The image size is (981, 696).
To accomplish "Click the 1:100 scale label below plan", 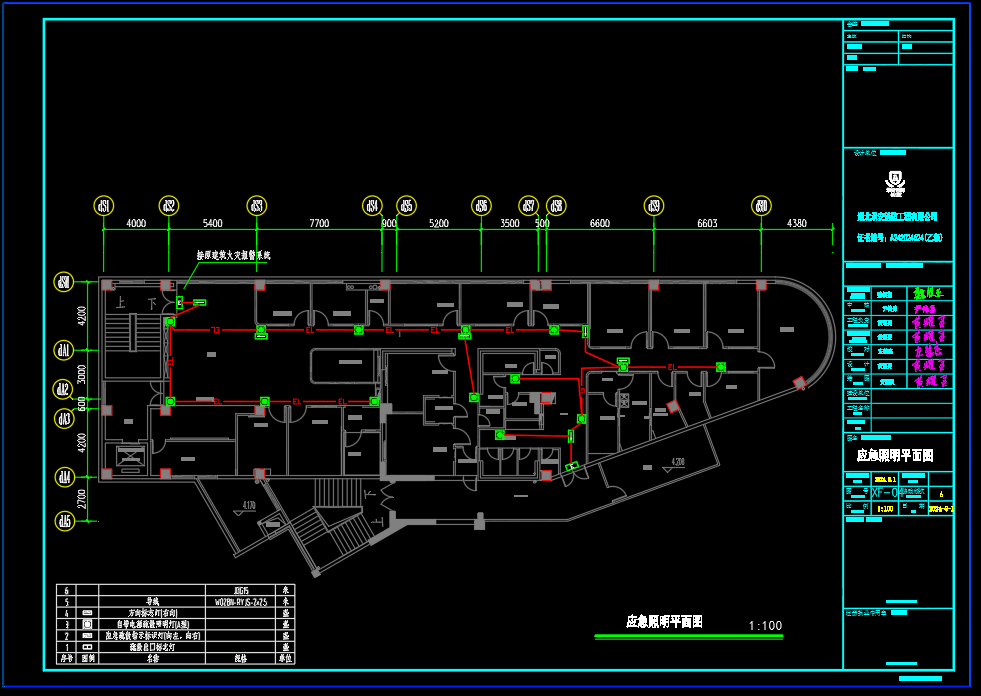I will click(765, 626).
